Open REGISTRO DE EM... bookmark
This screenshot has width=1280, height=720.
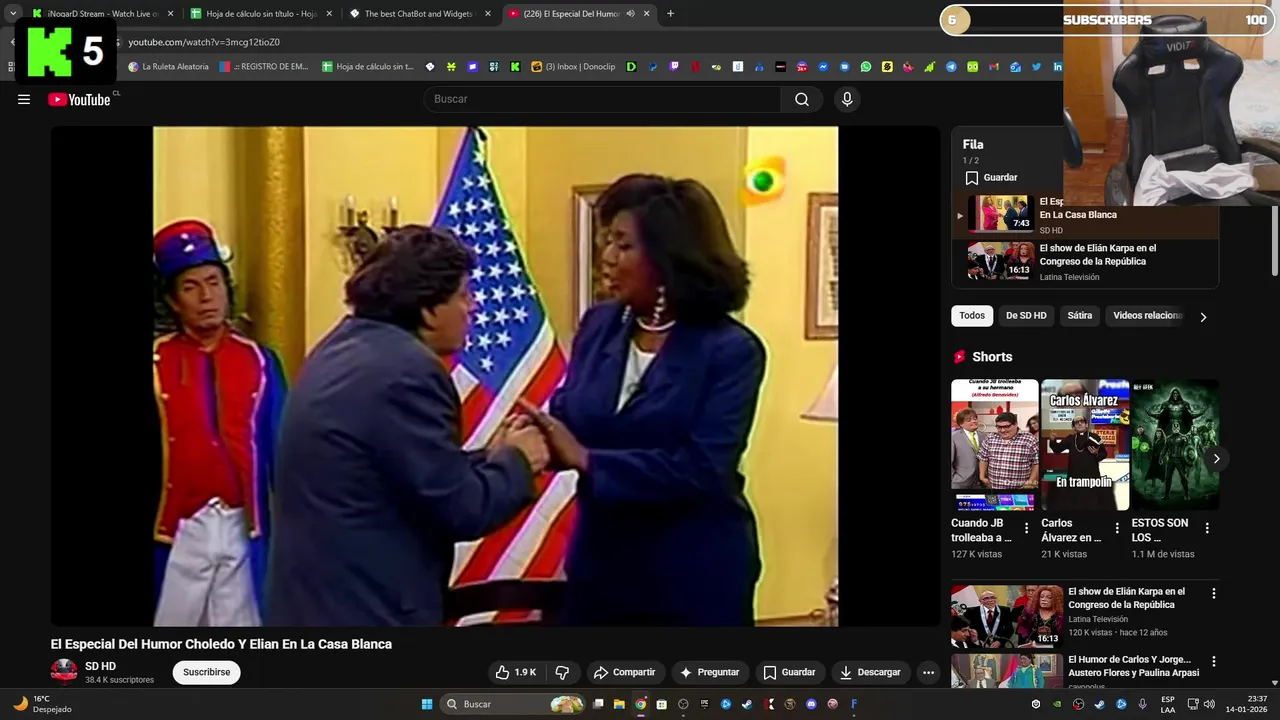tap(264, 67)
